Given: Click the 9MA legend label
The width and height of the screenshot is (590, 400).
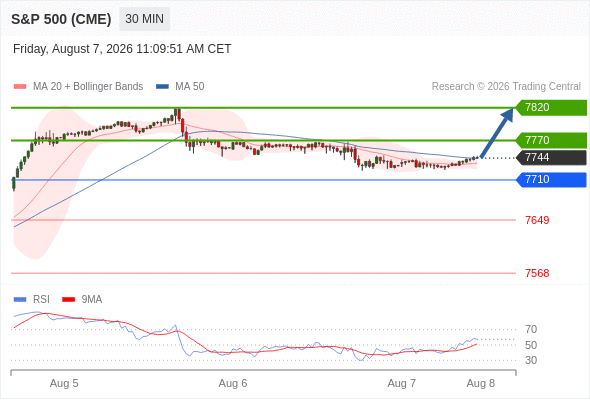Looking at the screenshot, I should [92, 300].
